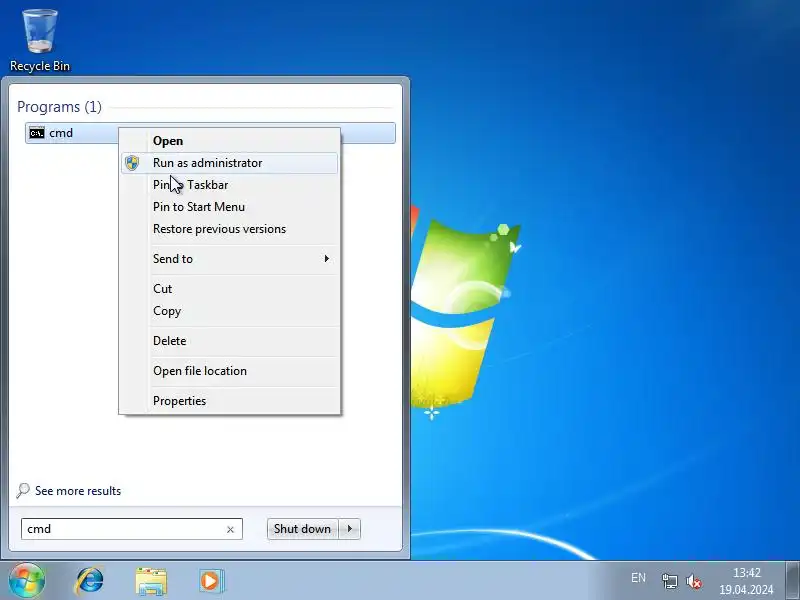Select Restore previous versions

coord(230,229)
